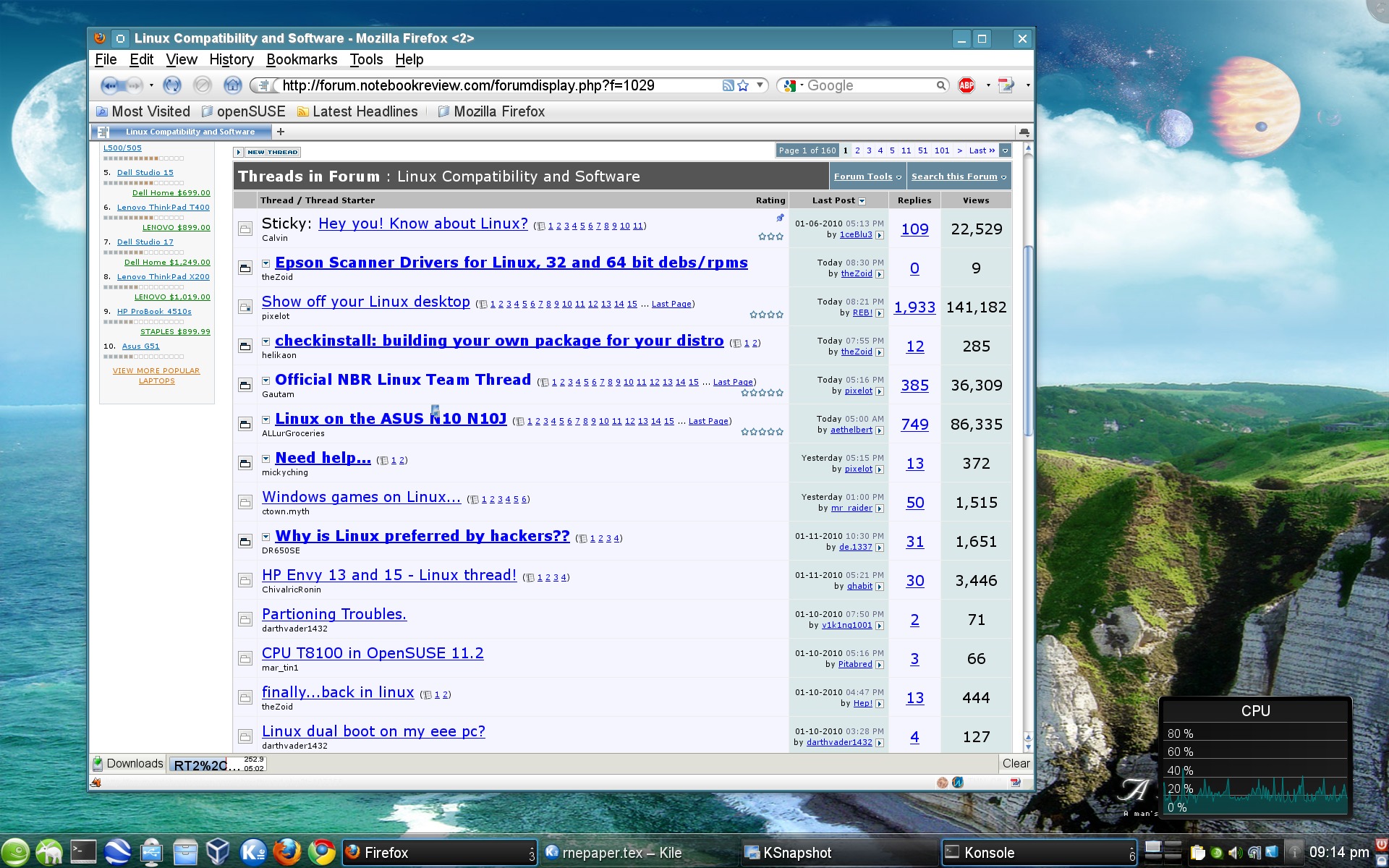This screenshot has height=868, width=1389.
Task: Open the Klipper clipboard tray icon
Action: (1197, 853)
